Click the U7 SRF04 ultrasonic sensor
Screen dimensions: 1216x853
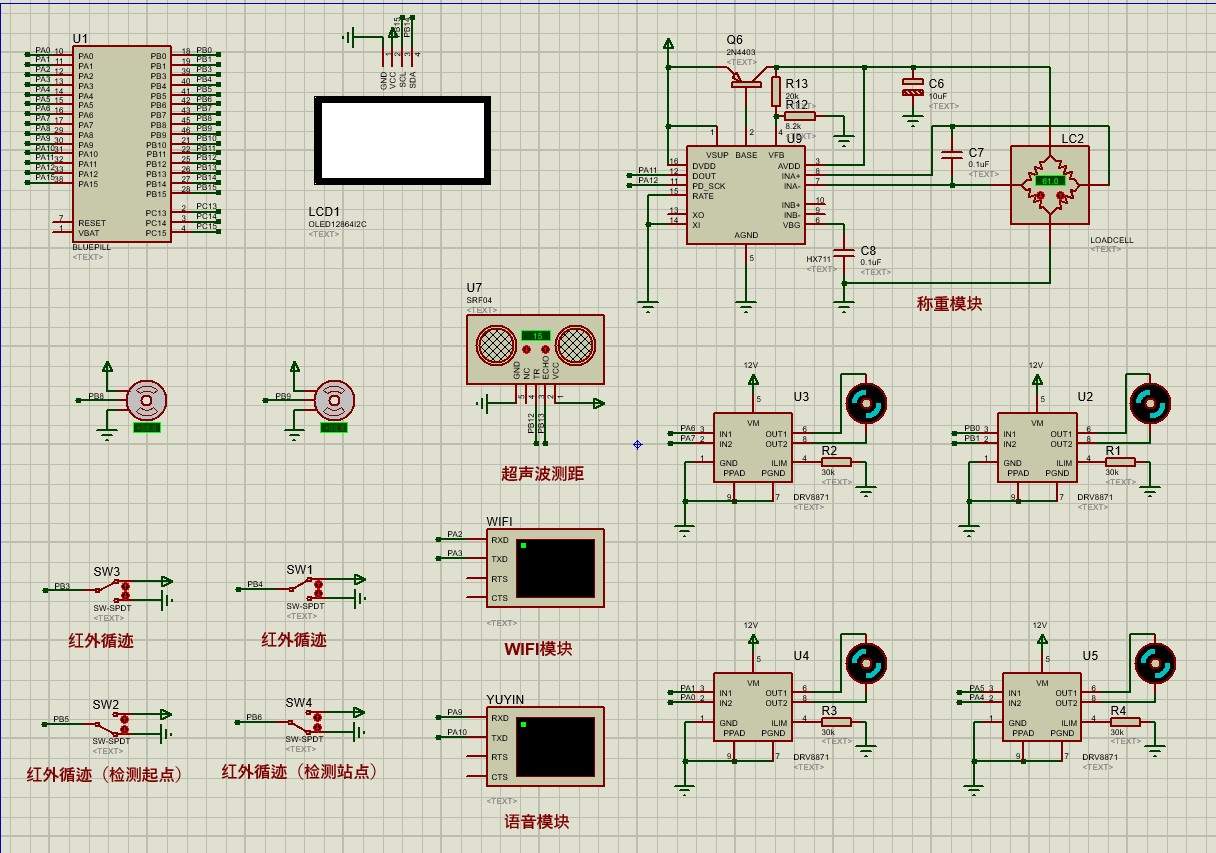535,349
